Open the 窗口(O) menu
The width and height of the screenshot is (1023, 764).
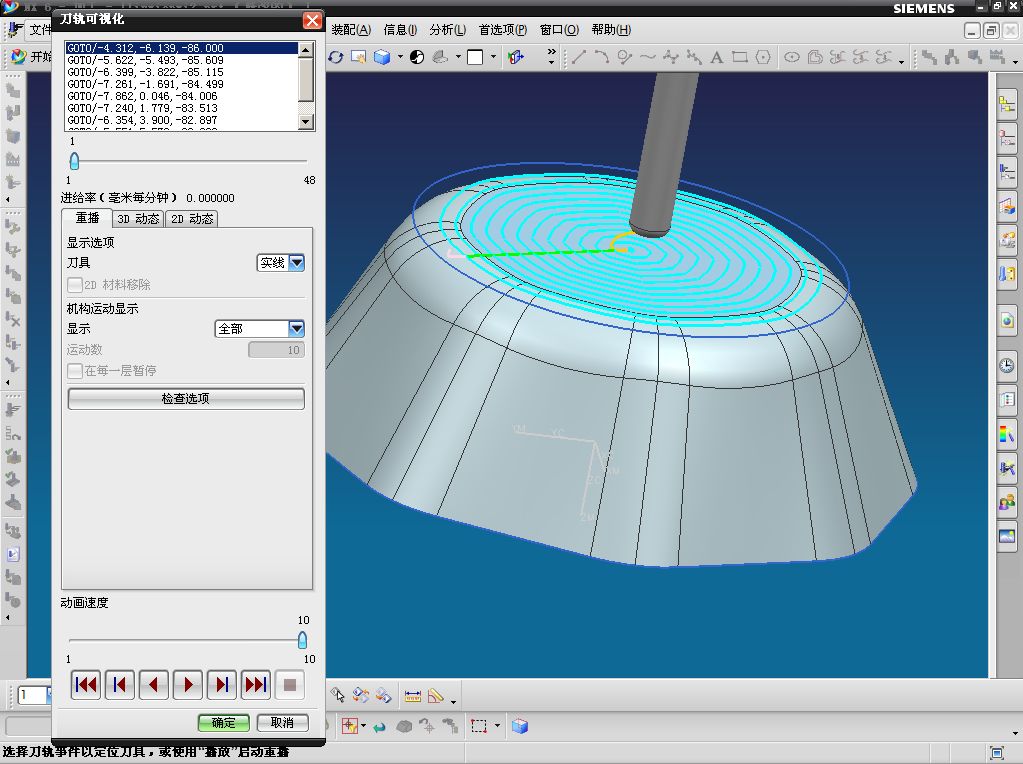coord(559,29)
